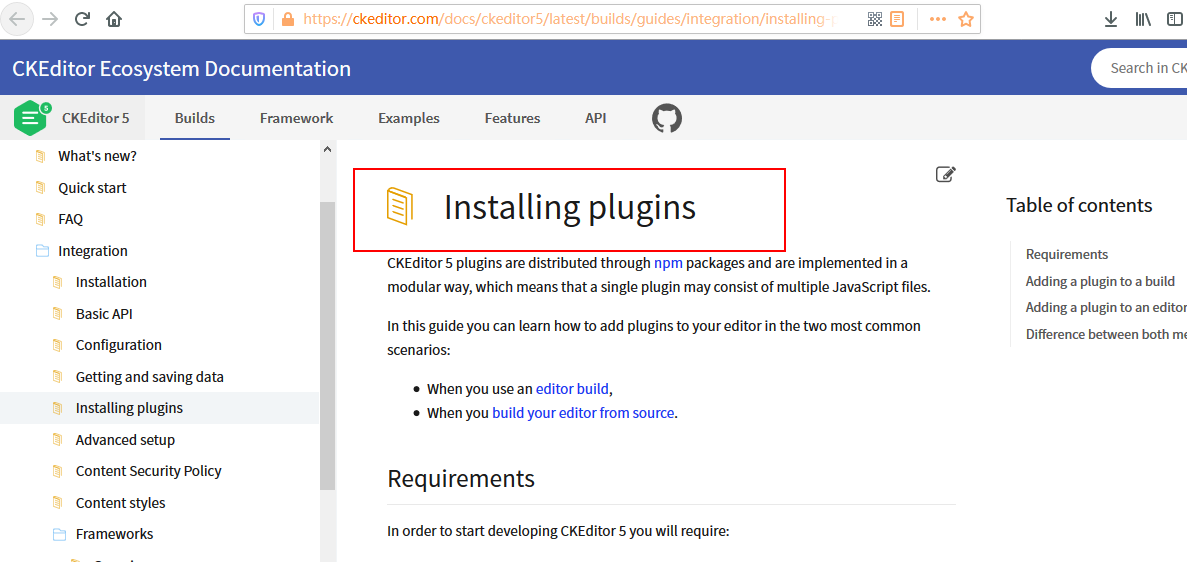Click the browser URL address bar

[x=568, y=20]
